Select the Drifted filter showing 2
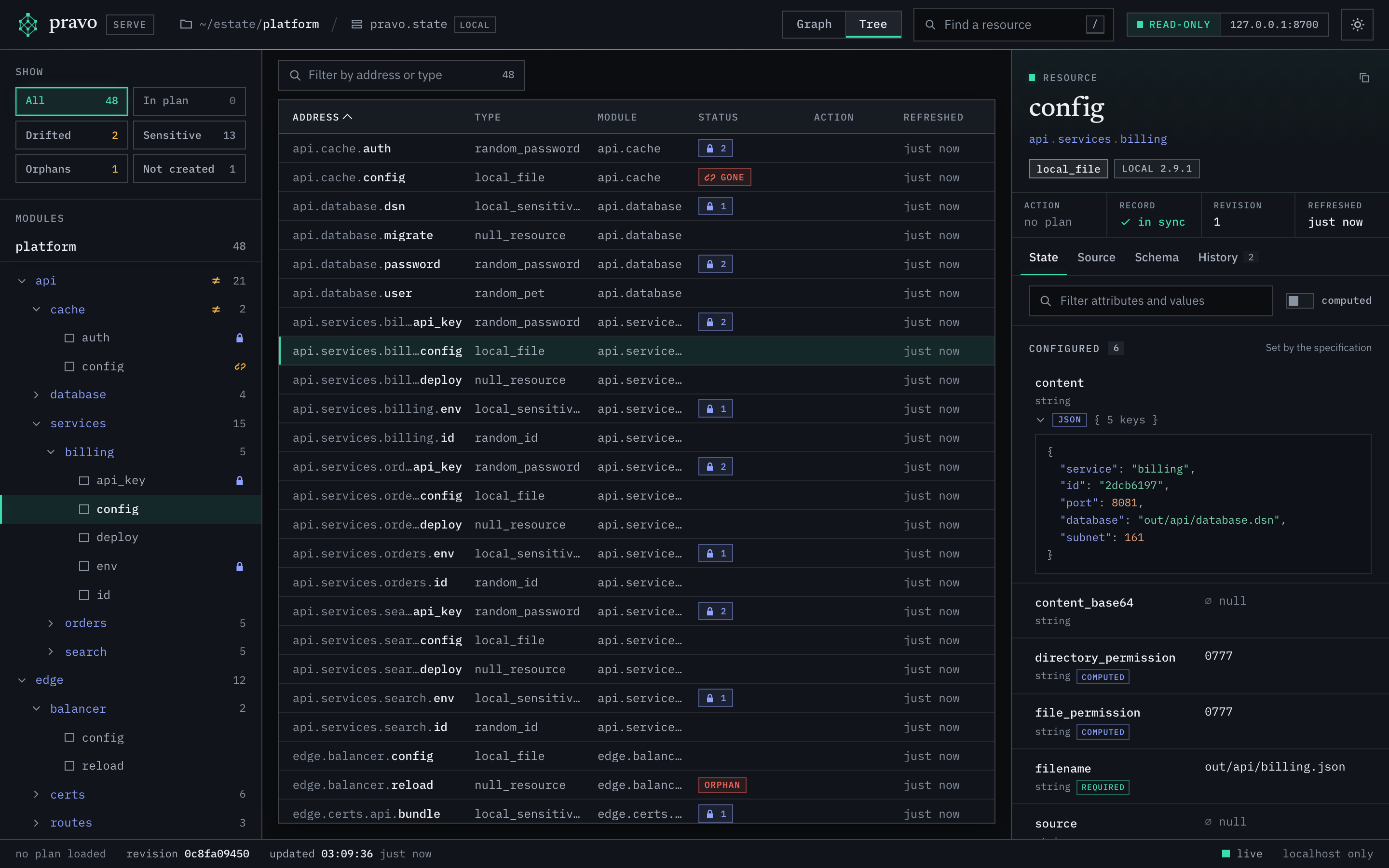Viewport: 1389px width, 868px height. coord(72,135)
